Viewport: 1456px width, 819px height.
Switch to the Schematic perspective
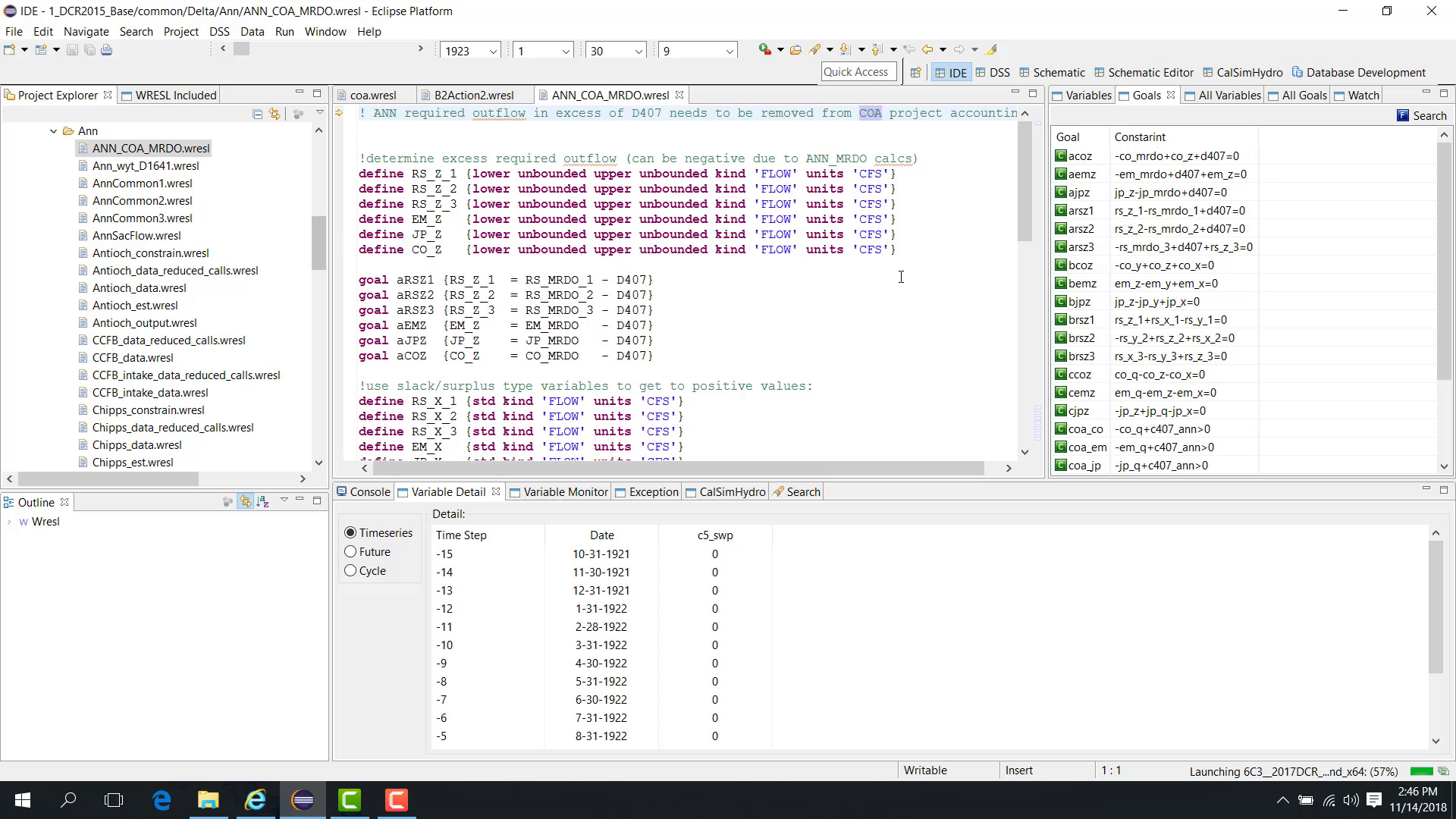pos(1052,73)
